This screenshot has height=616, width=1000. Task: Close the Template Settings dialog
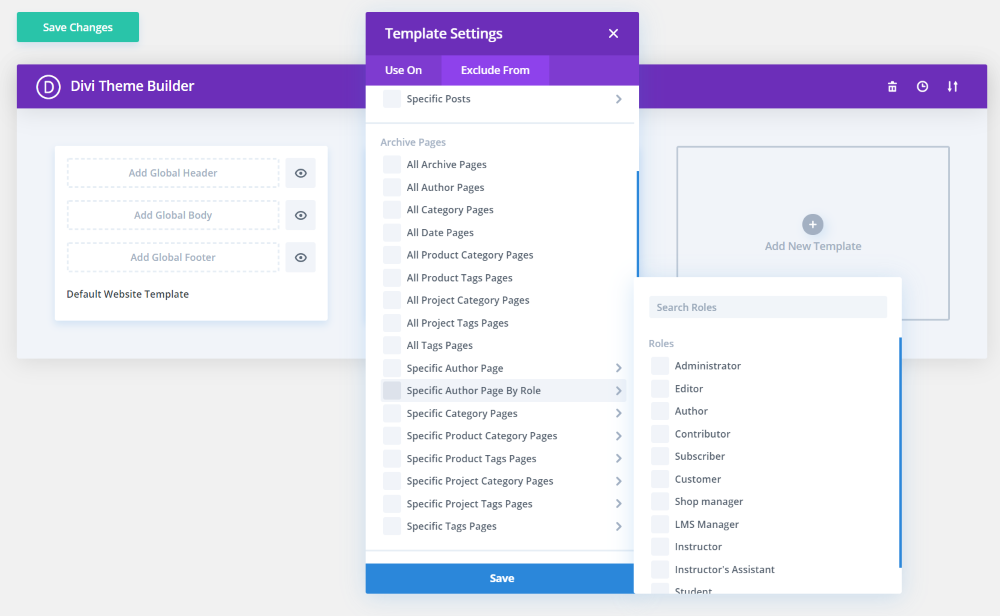[x=614, y=34]
